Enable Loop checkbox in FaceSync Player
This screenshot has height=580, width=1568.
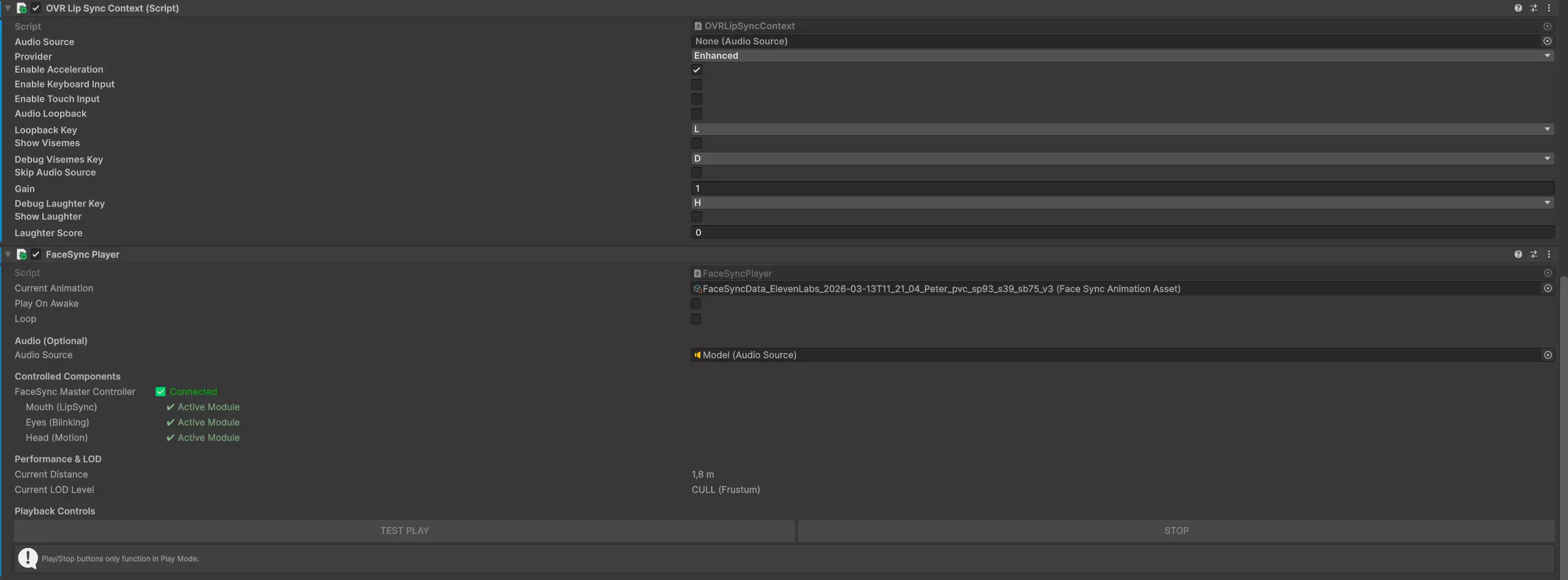pos(695,319)
